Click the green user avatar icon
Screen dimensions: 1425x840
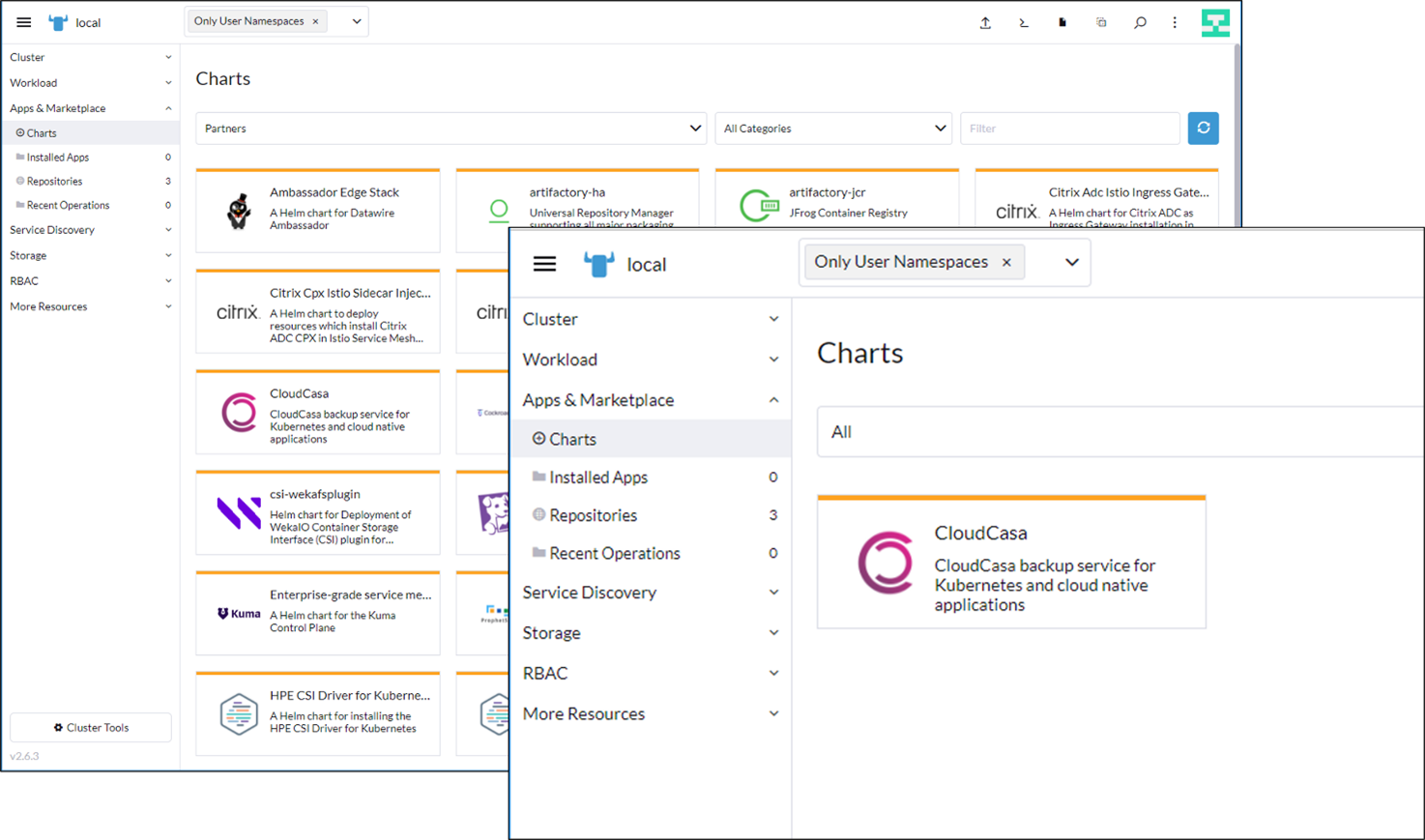(x=1215, y=22)
